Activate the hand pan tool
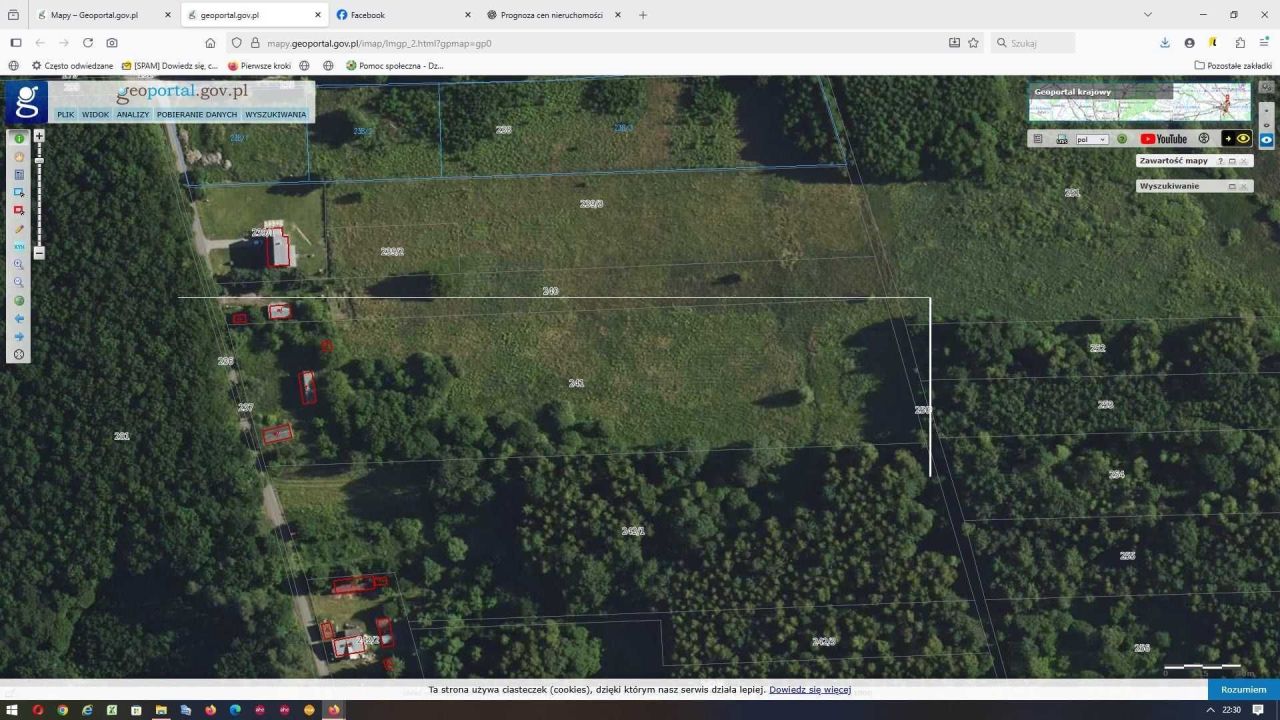The width and height of the screenshot is (1280, 720). (x=19, y=157)
